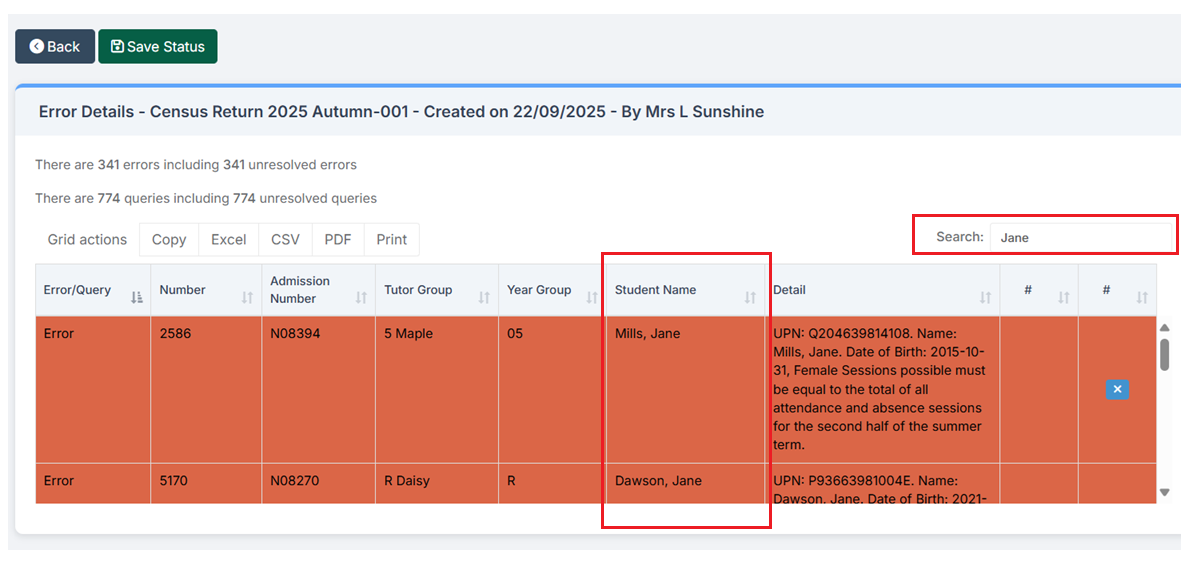1196x582 pixels.
Task: Click Year Group sort arrows icon
Action: [591, 298]
